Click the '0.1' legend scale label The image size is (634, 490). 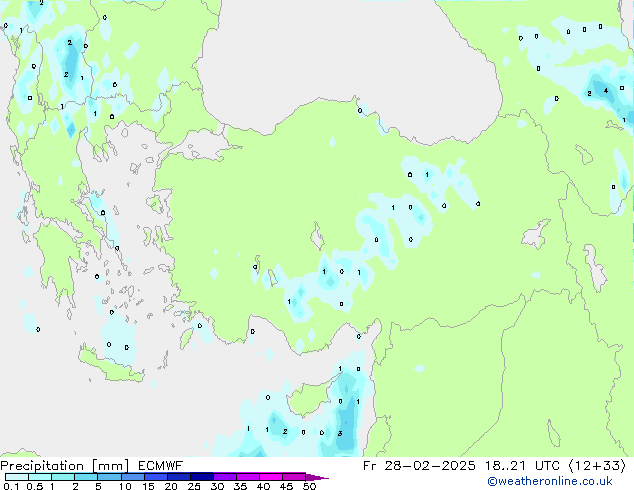tap(11, 486)
